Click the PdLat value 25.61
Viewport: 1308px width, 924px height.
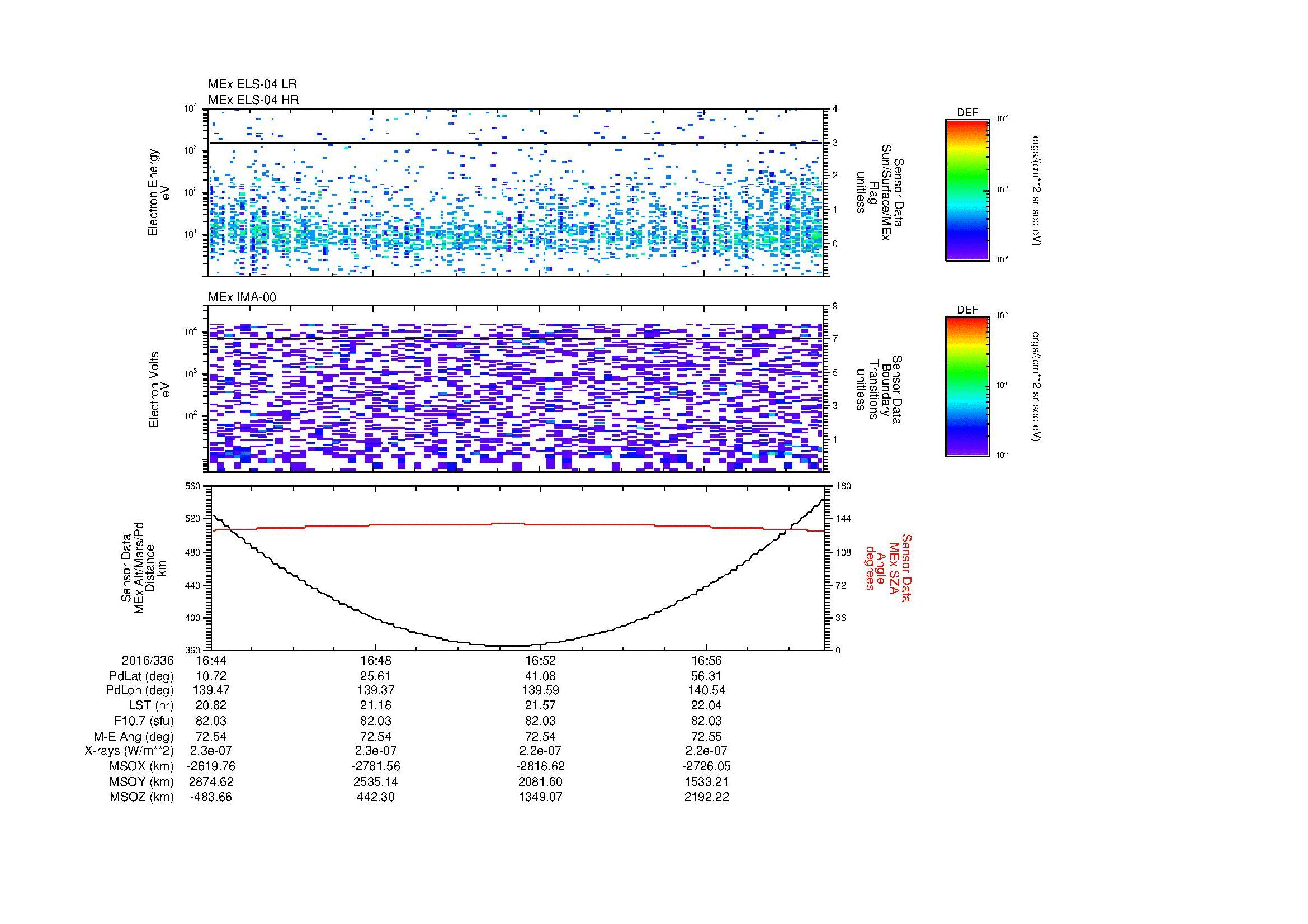[375, 676]
